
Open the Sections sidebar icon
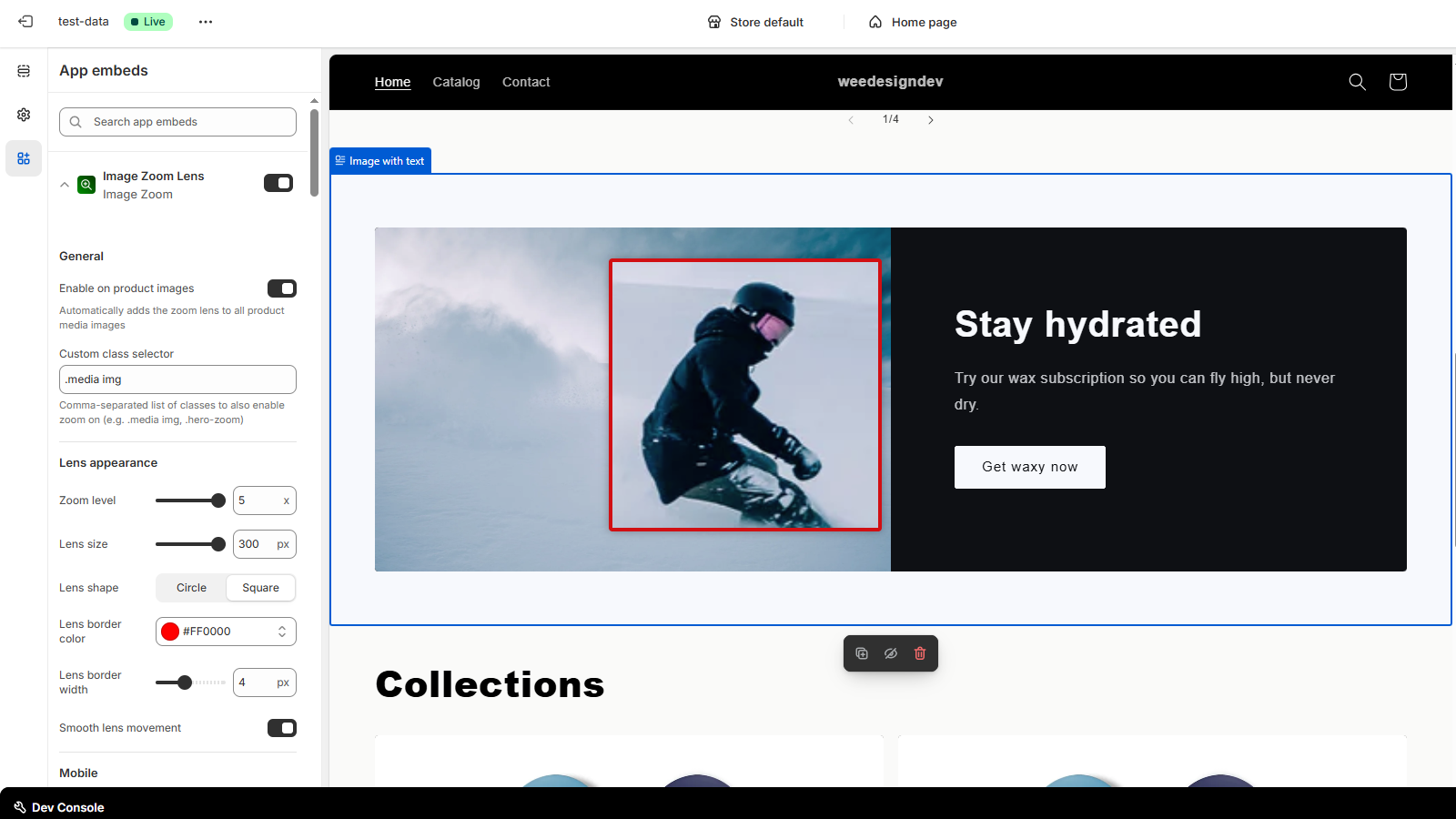[24, 71]
